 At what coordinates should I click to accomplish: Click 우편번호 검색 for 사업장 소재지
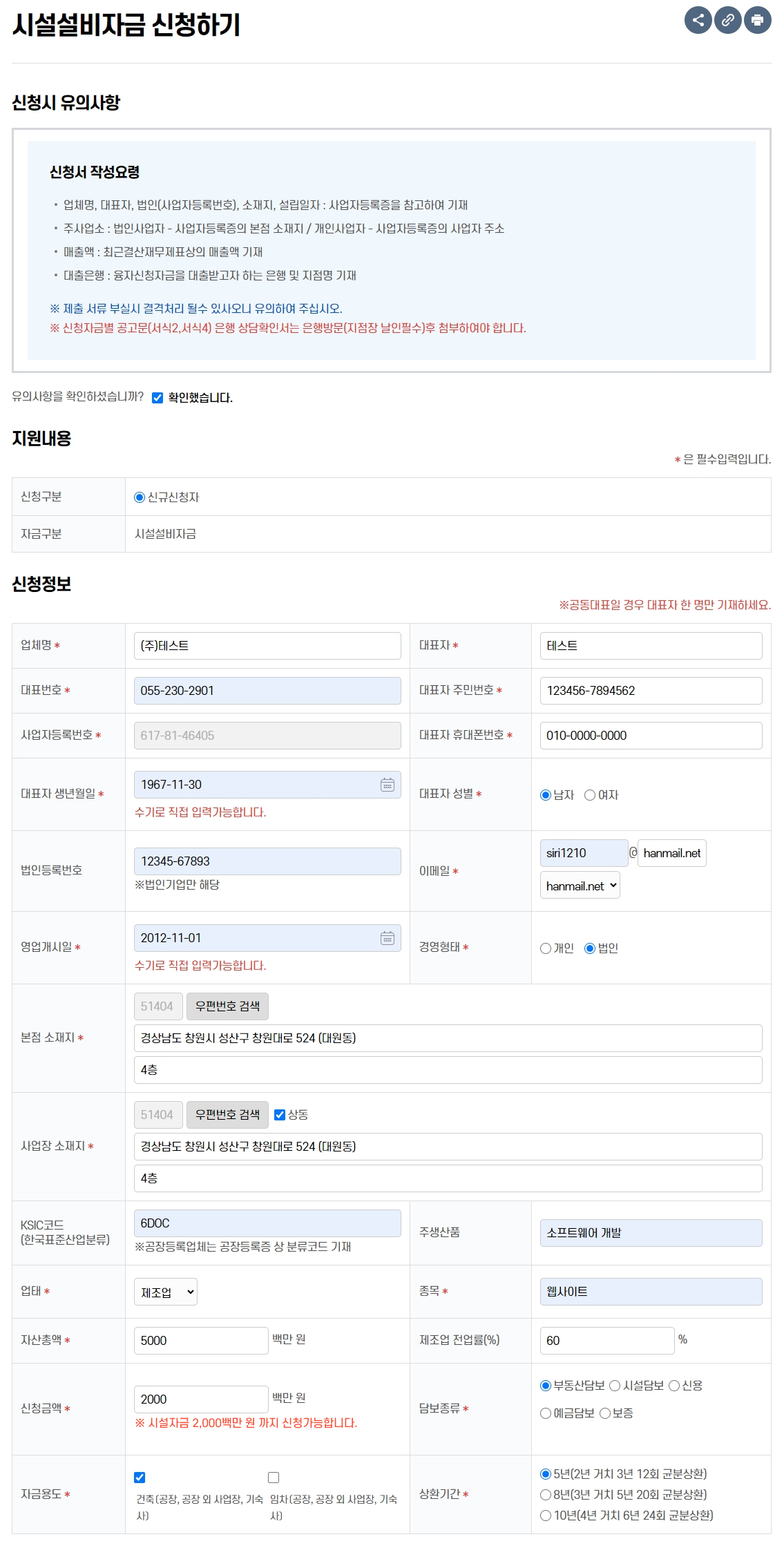click(x=227, y=1115)
